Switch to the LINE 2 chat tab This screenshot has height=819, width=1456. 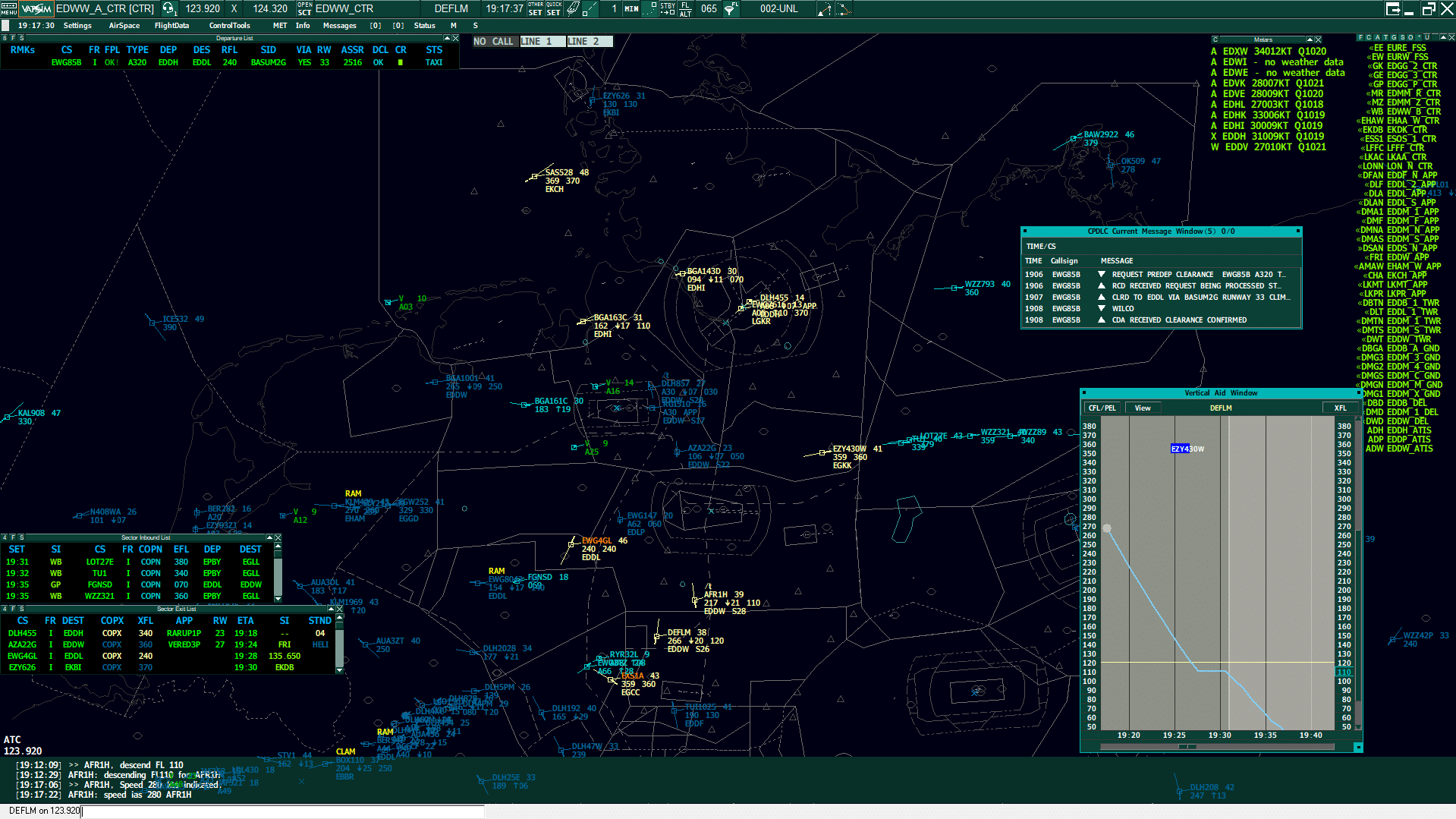coord(589,41)
